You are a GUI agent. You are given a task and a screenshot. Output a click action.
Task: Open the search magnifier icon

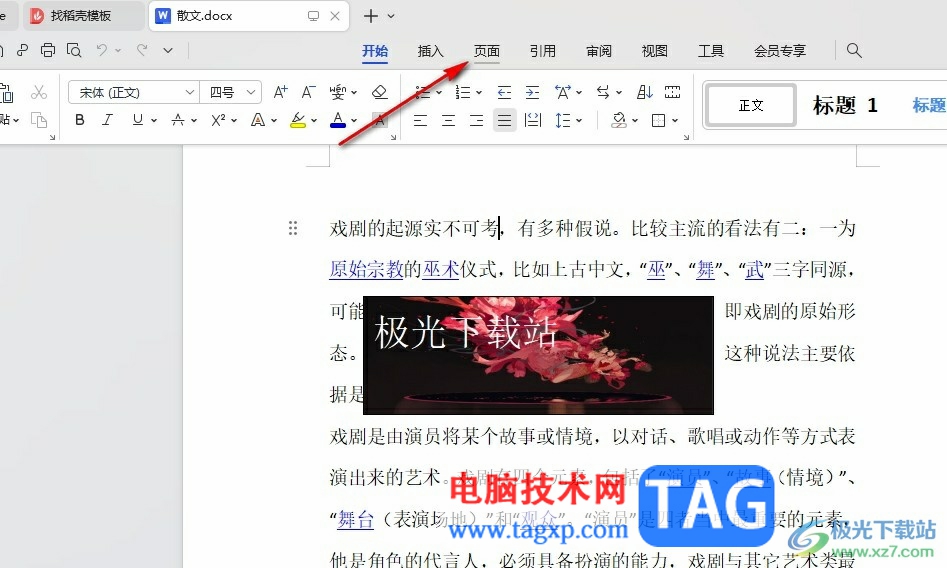853,50
